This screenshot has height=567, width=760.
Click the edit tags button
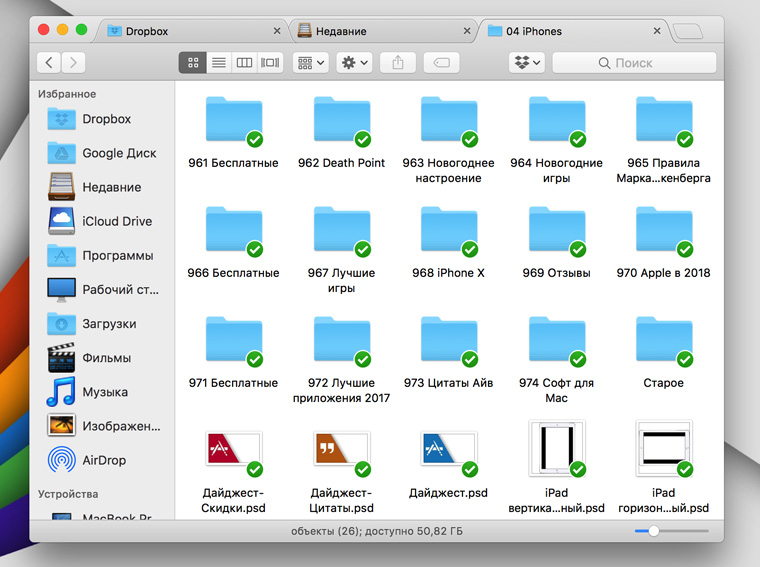[441, 63]
